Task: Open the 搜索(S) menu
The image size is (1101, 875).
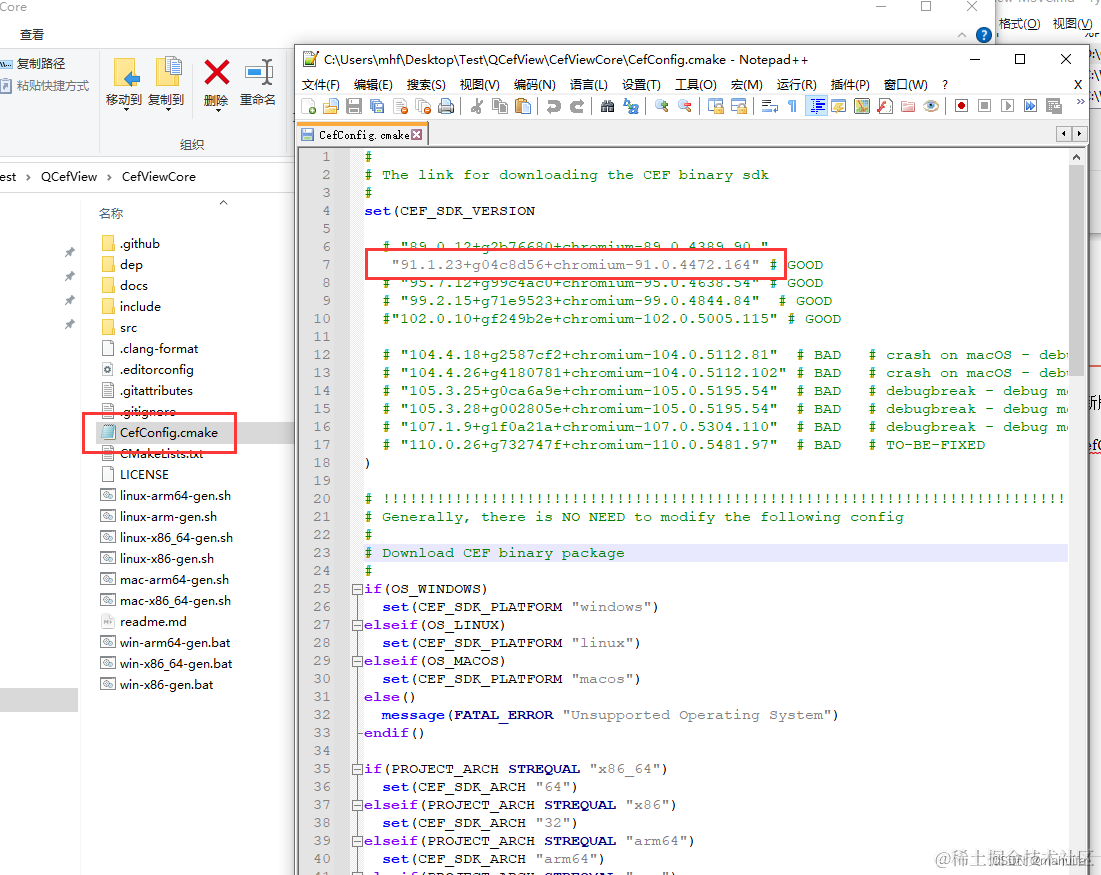Action: coord(426,84)
